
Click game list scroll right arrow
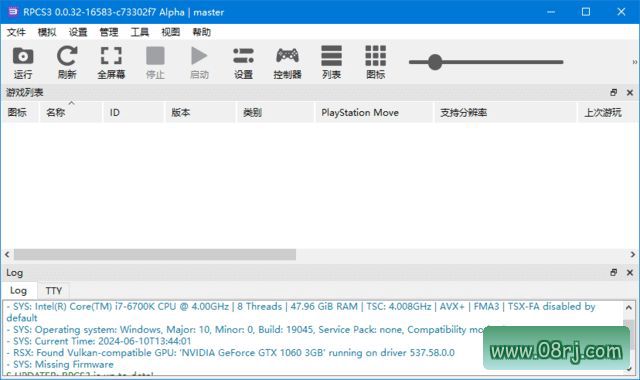click(x=632, y=254)
